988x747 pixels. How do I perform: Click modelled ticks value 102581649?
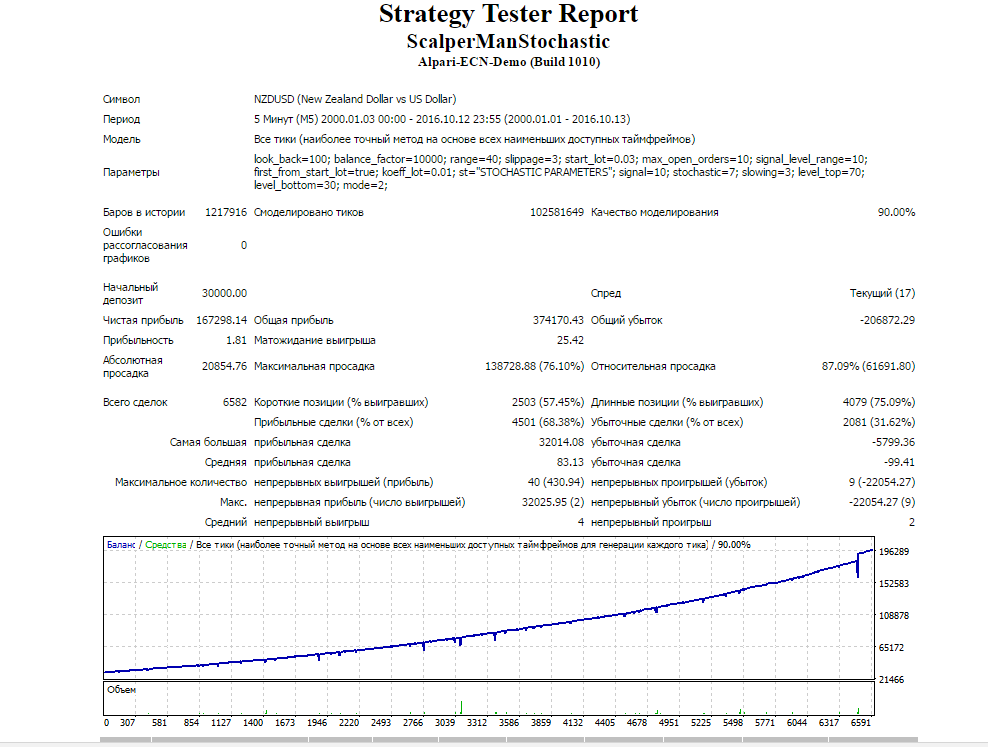coord(556,212)
